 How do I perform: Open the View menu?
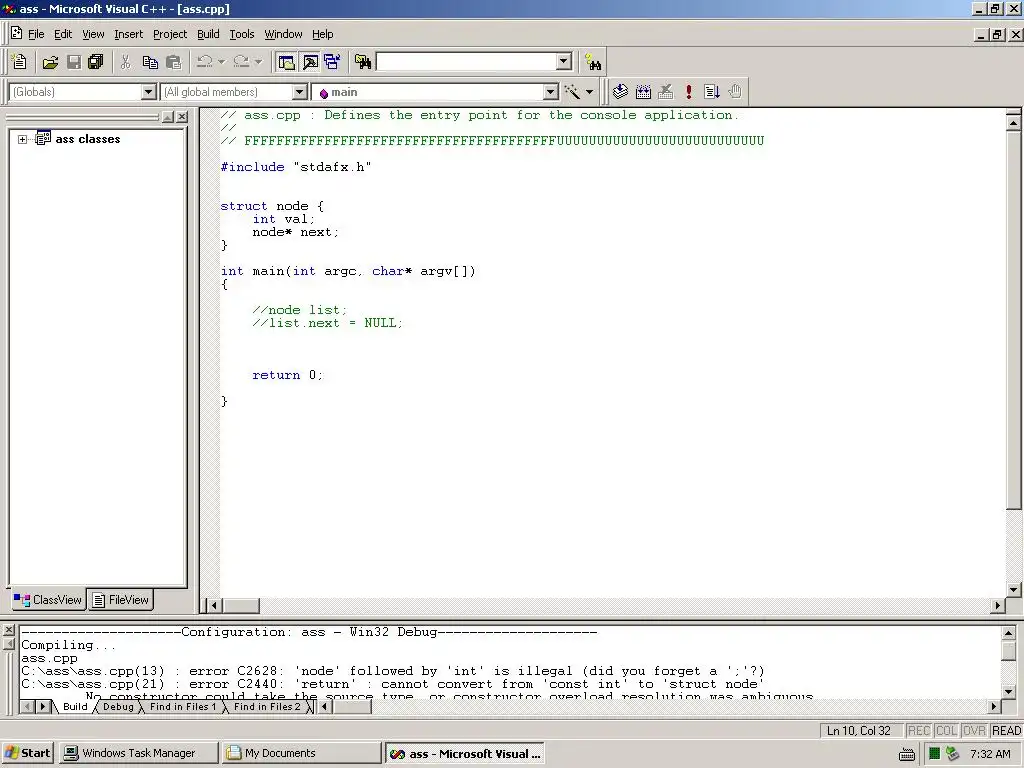click(93, 34)
